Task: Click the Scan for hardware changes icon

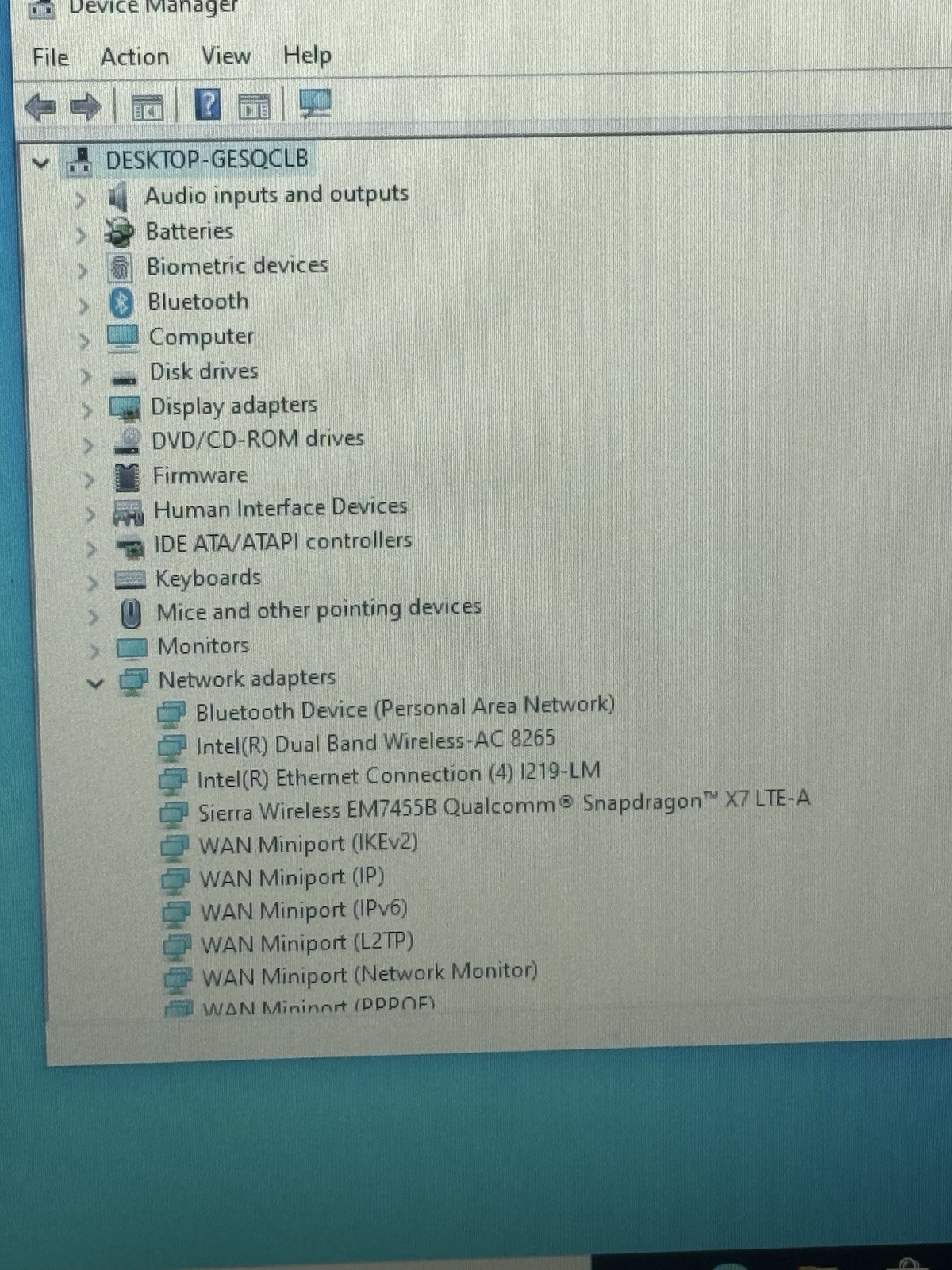Action: click(x=315, y=103)
